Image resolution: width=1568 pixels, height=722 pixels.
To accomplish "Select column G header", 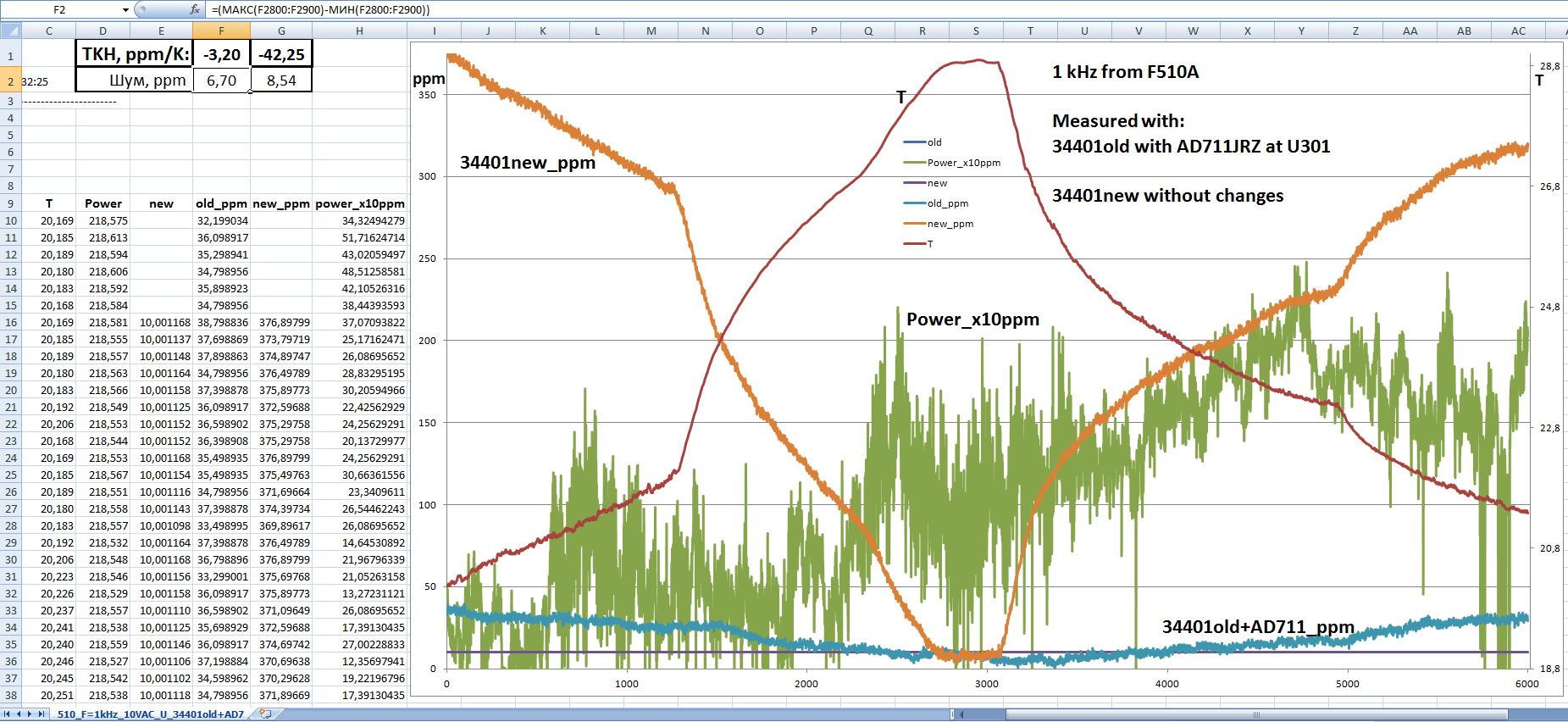I will pyautogui.click(x=281, y=31).
